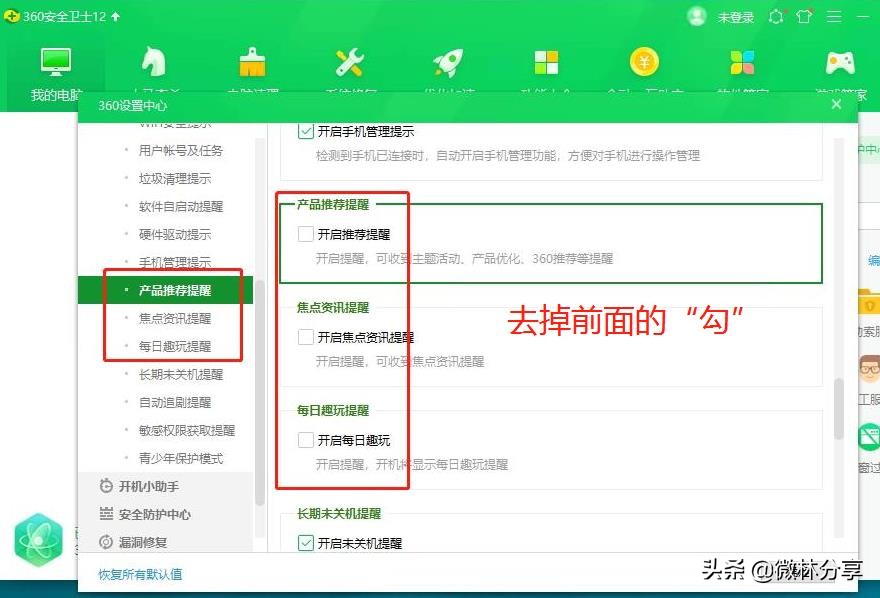Toggle 开启未关机提醒 checkbox
Image resolution: width=880 pixels, height=598 pixels.
306,542
